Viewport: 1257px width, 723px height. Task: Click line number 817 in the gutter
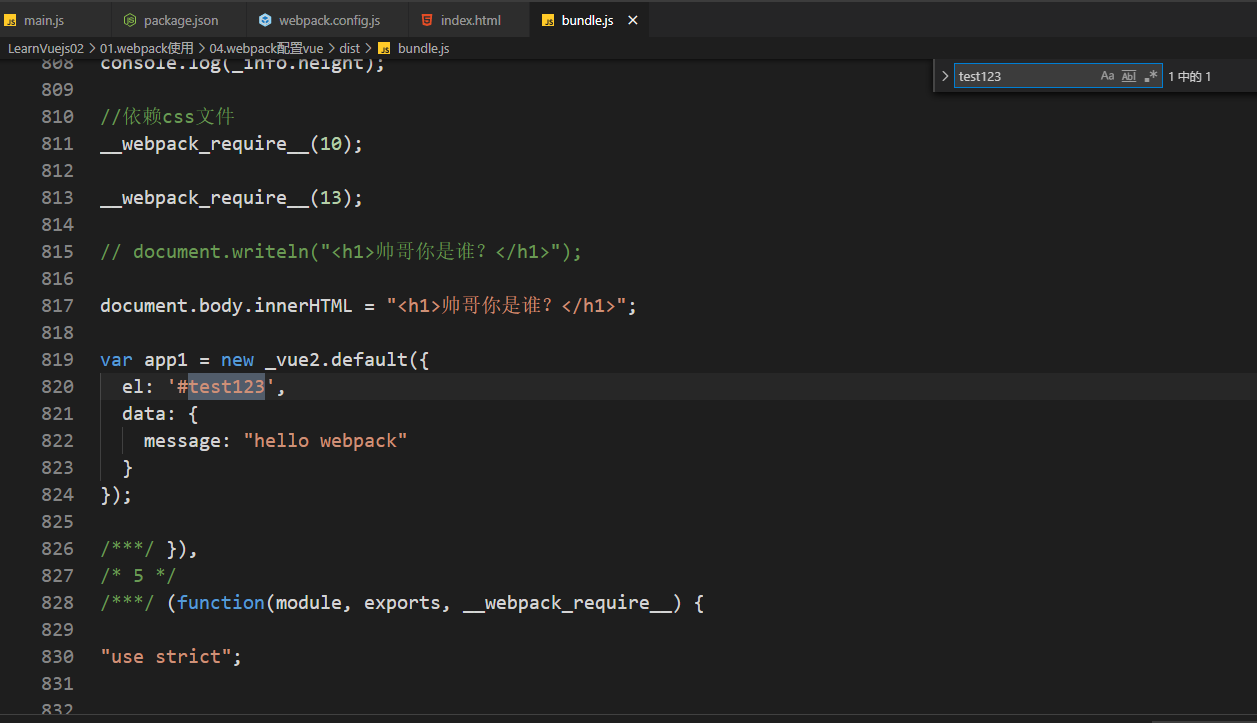click(x=57, y=306)
